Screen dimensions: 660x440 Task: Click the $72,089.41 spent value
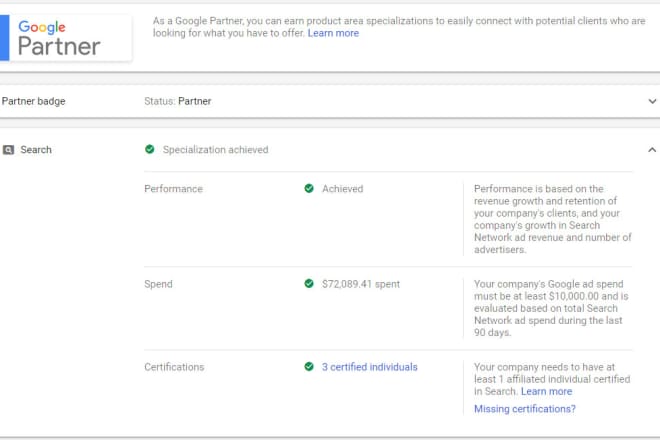(x=361, y=284)
